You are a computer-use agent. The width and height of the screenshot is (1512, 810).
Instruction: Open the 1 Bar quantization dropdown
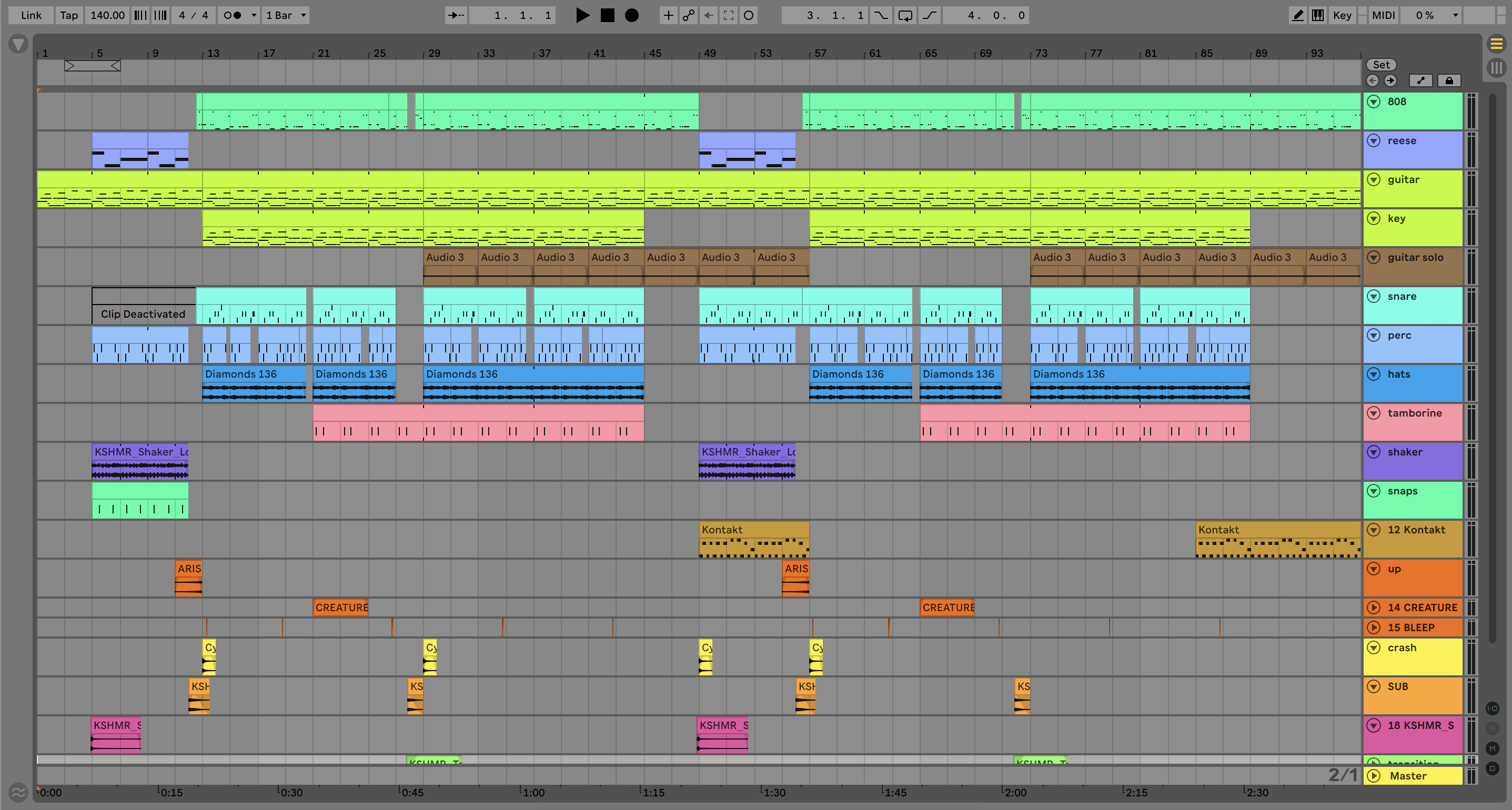point(285,15)
